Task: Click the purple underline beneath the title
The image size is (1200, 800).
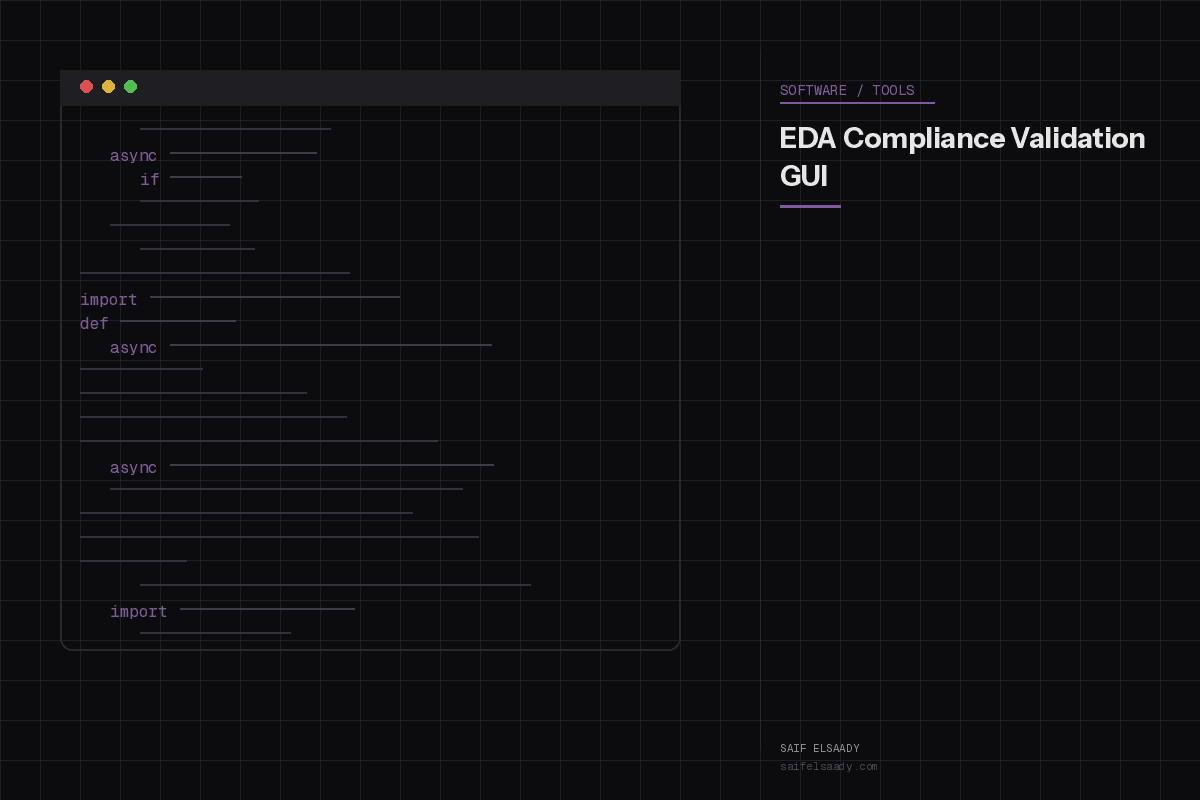Action: 810,205
